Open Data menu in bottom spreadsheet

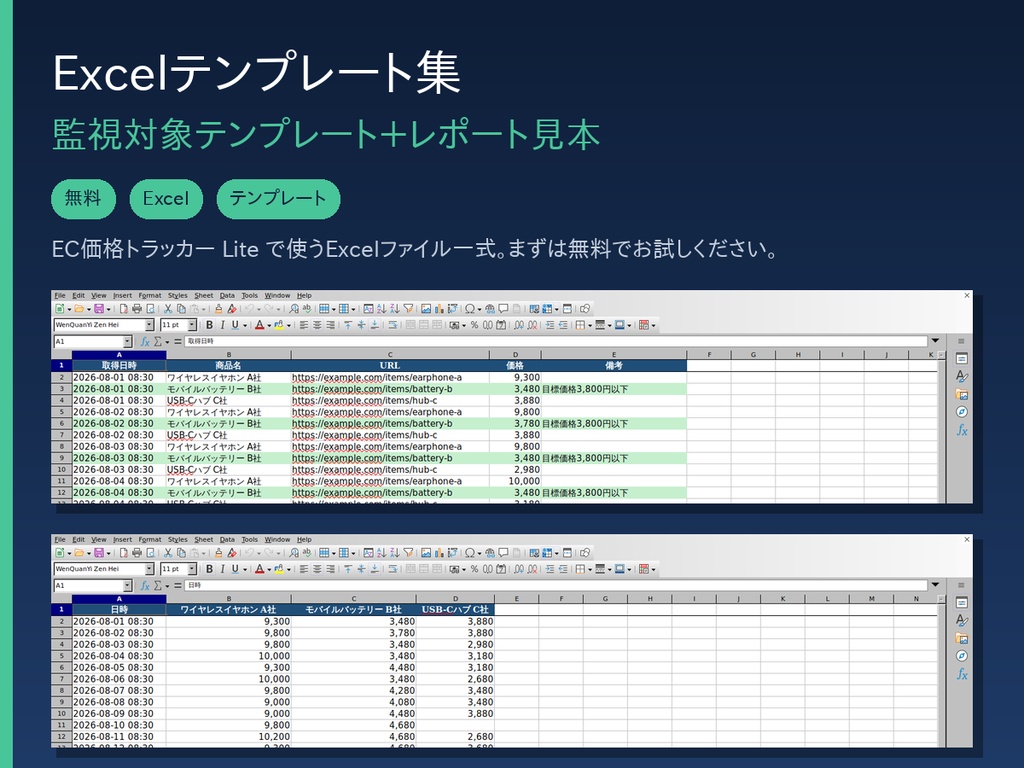click(227, 539)
